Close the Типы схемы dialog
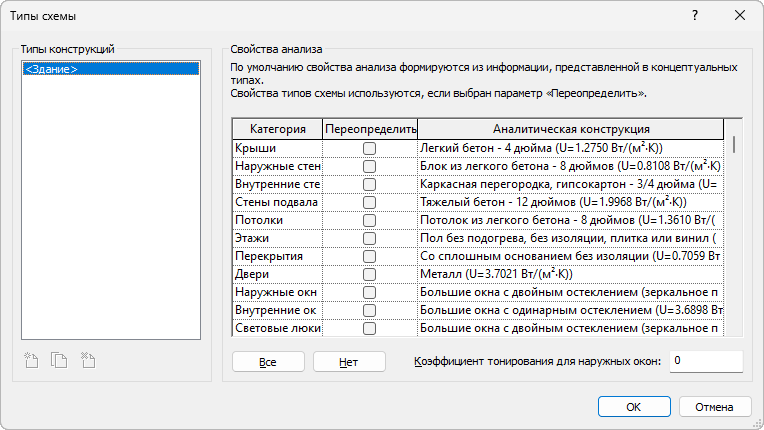Screen dimensions: 764x430 (740, 16)
